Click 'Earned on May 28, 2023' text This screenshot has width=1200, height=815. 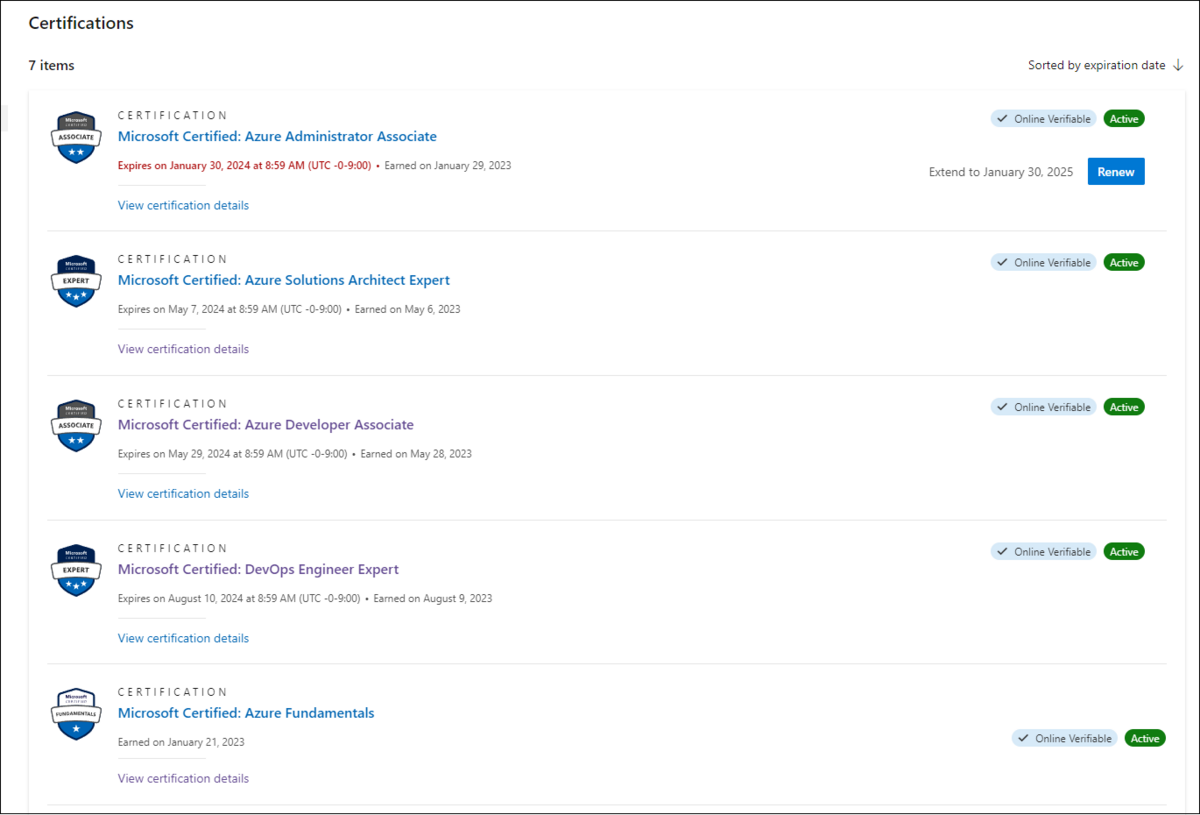[x=416, y=453]
